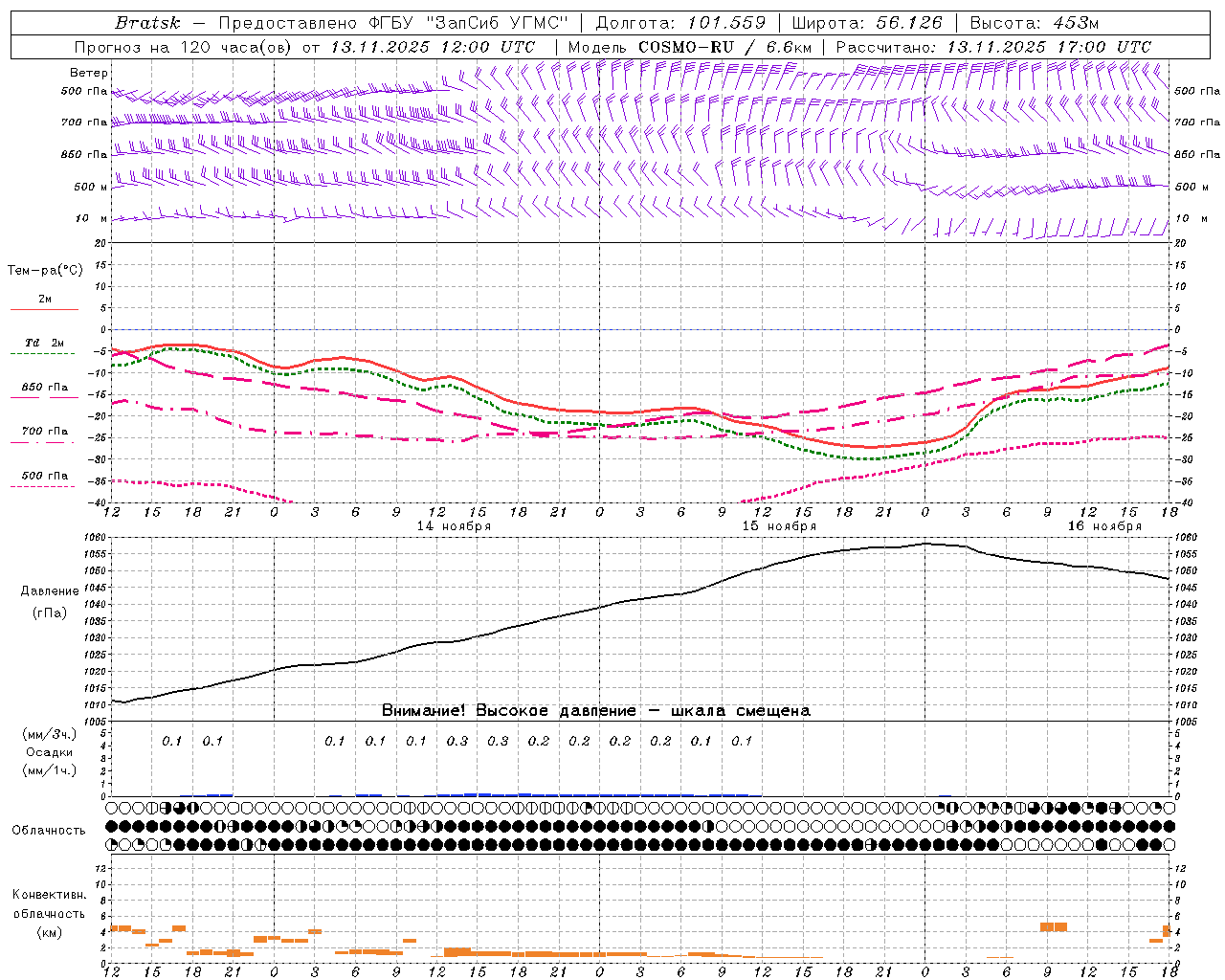Click the station name "Bratsk" in the header

point(147,23)
